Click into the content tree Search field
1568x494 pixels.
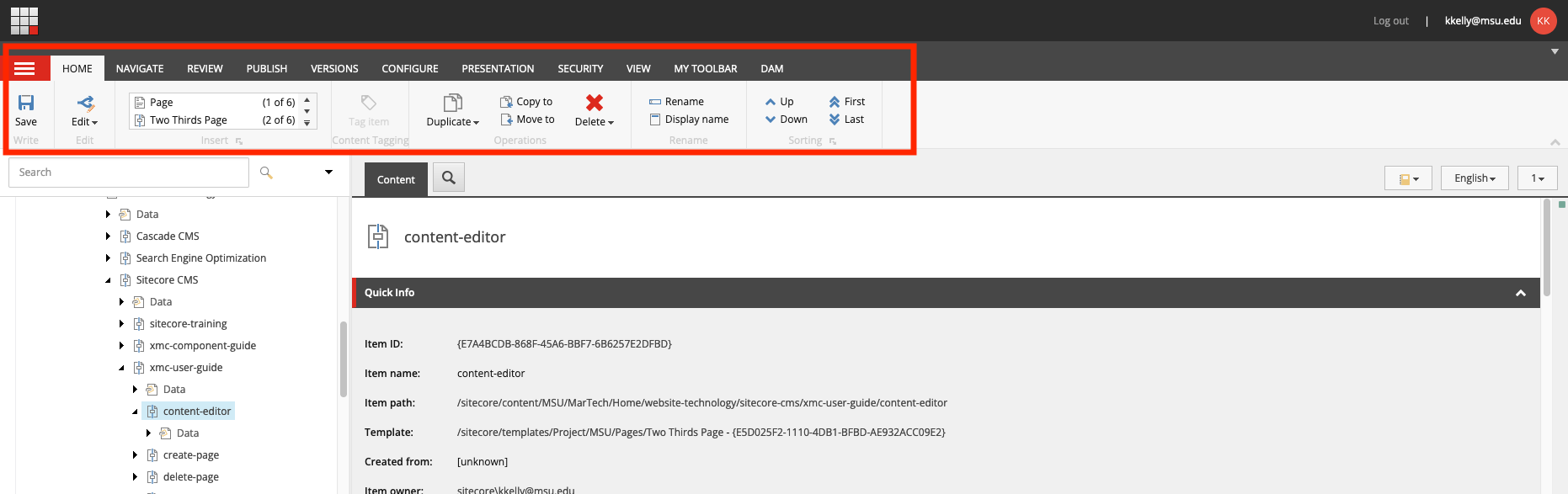129,173
